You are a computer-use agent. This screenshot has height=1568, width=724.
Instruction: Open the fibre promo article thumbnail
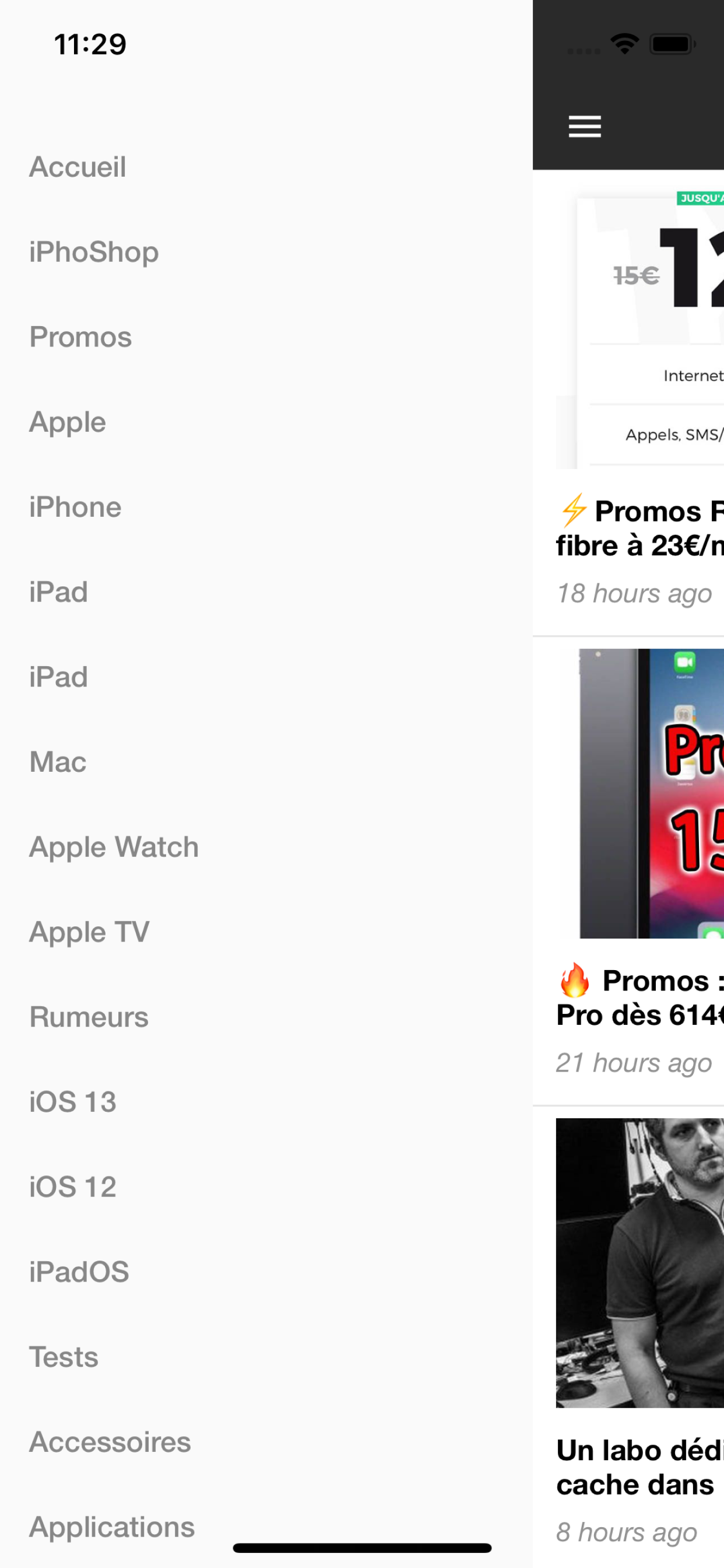pyautogui.click(x=639, y=330)
